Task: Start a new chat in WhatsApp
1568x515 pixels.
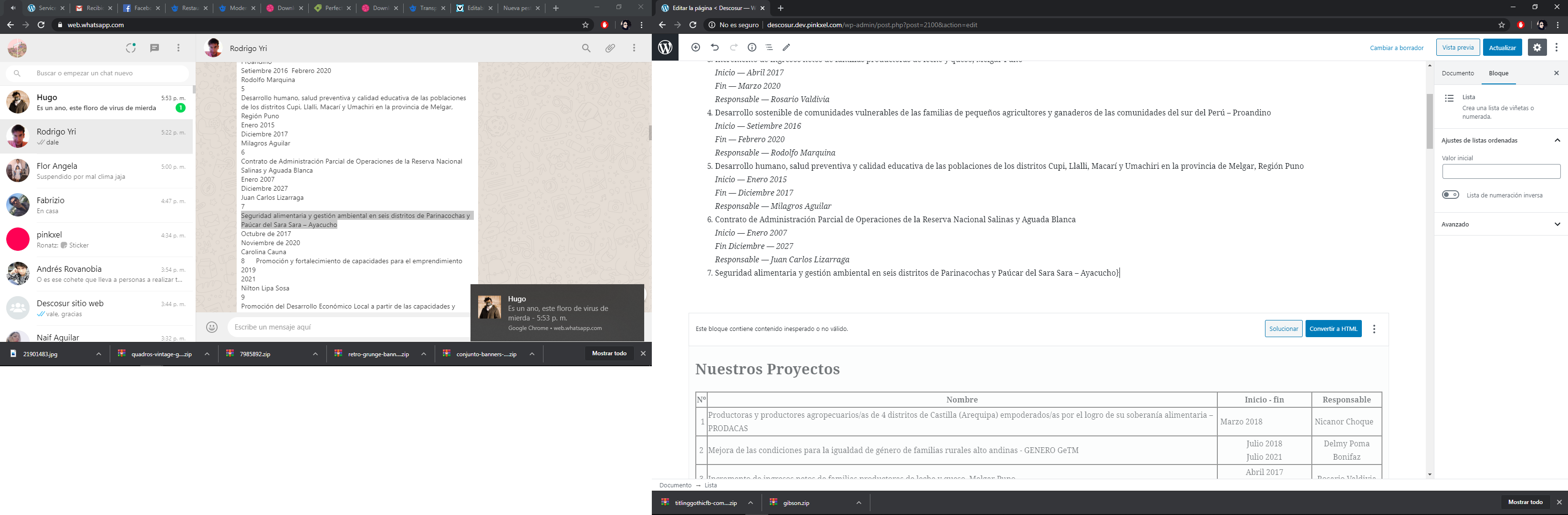Action: pyautogui.click(x=155, y=48)
